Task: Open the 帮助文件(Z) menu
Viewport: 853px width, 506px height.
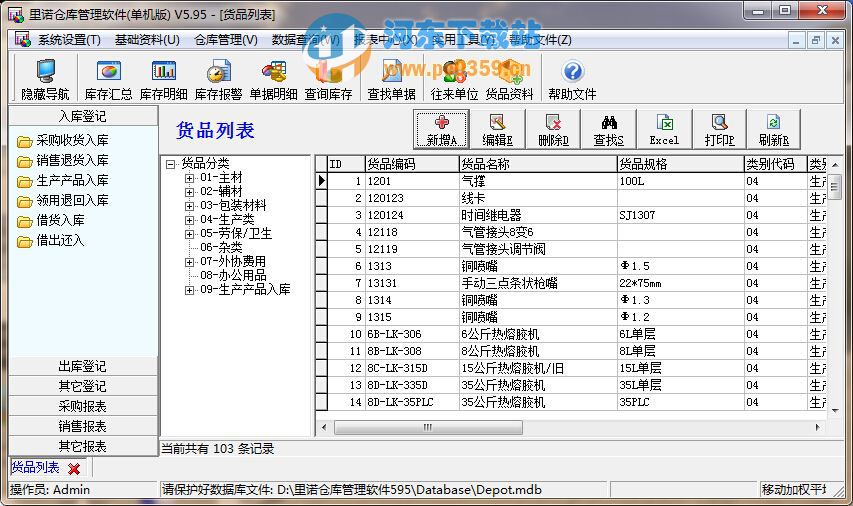Action: [540, 40]
